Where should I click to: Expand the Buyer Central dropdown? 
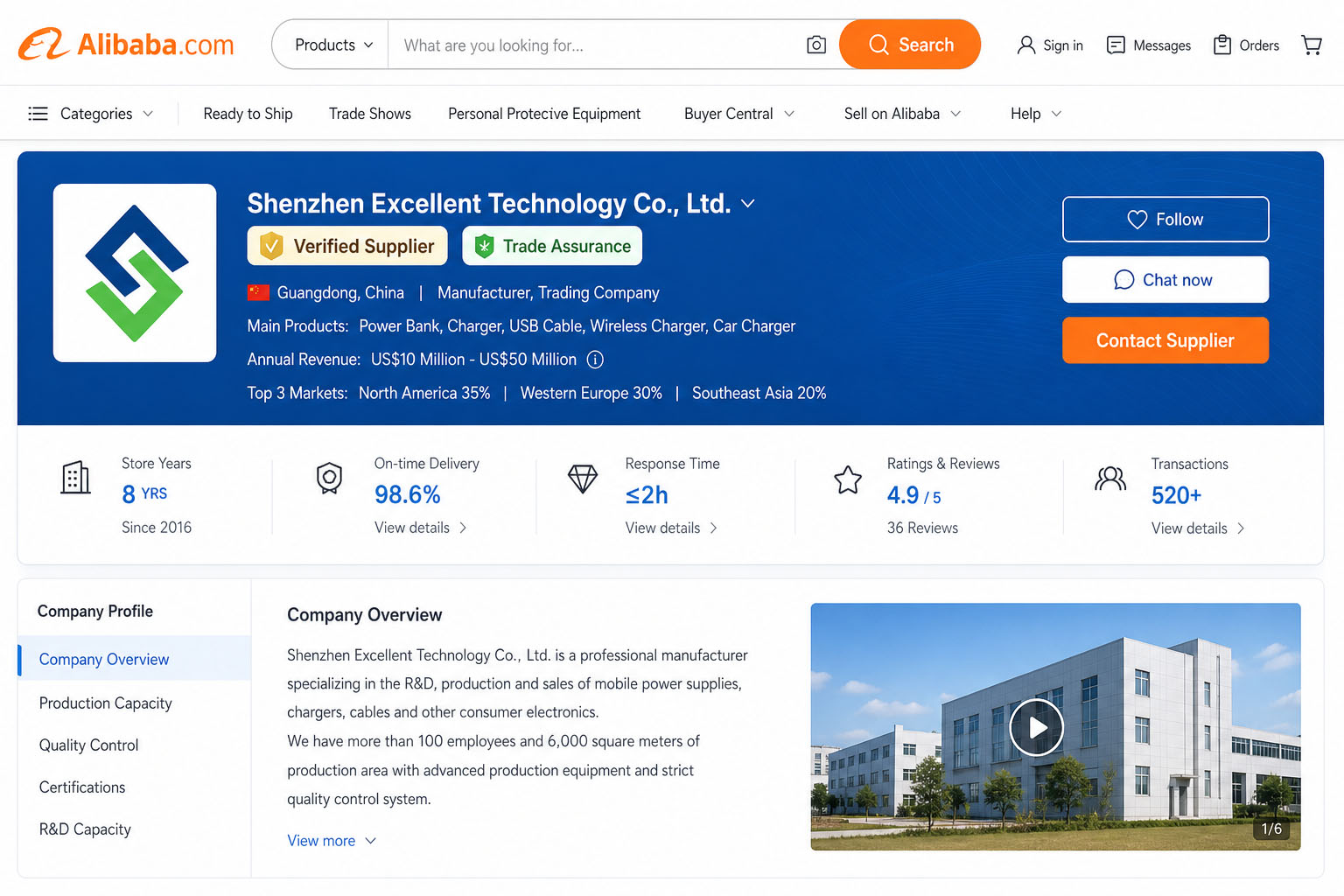coord(739,114)
